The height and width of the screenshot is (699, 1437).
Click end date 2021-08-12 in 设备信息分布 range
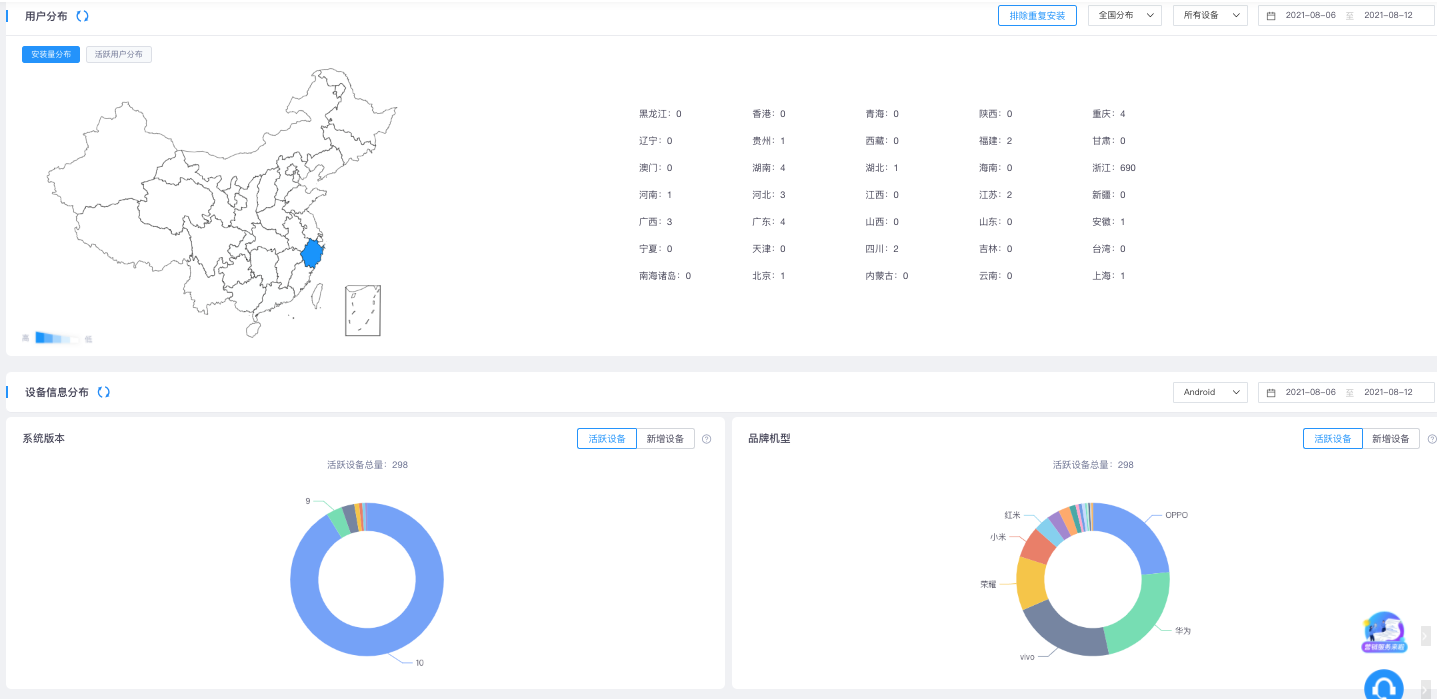(x=1388, y=392)
